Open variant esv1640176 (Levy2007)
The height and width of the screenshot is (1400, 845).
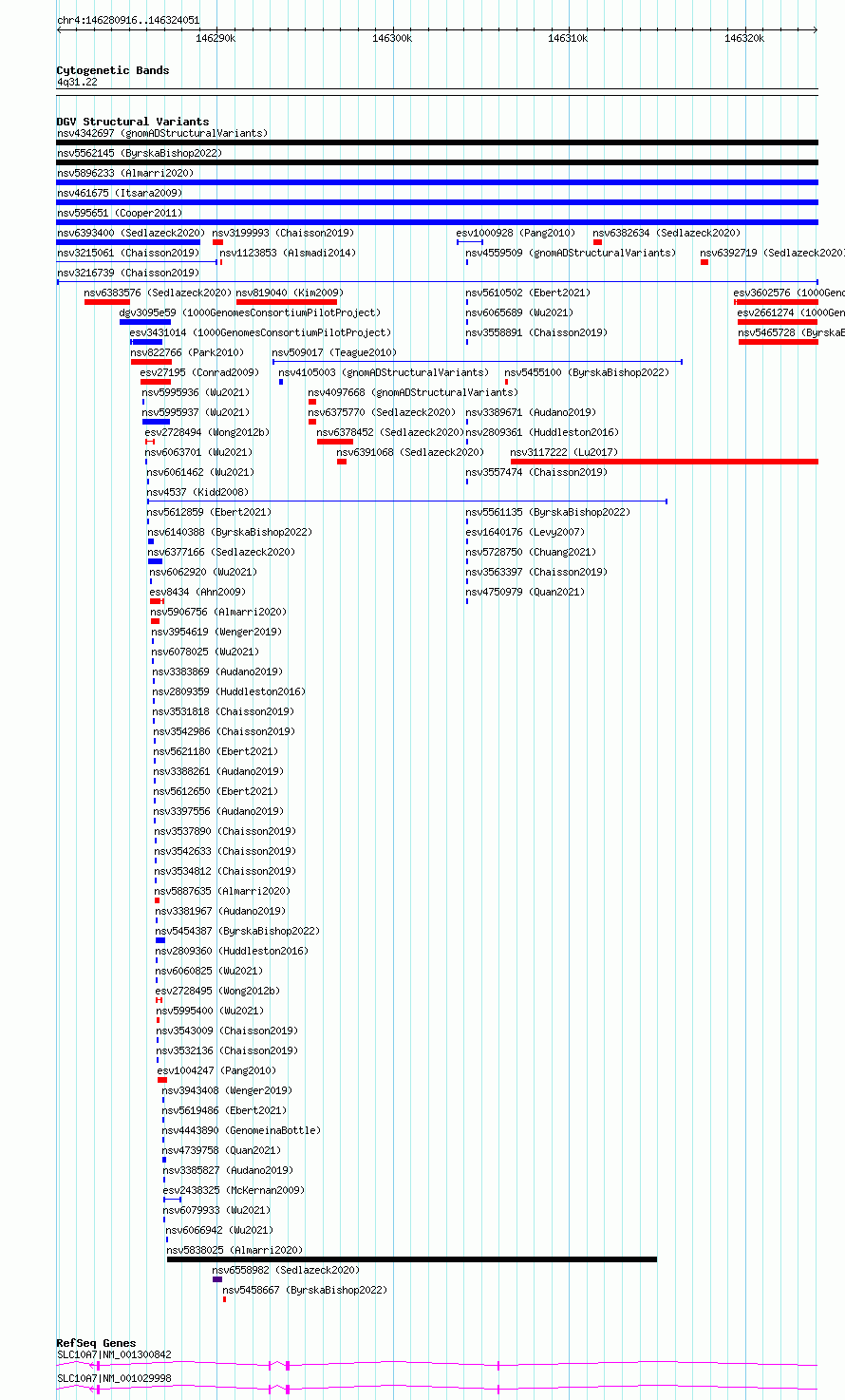point(525,532)
